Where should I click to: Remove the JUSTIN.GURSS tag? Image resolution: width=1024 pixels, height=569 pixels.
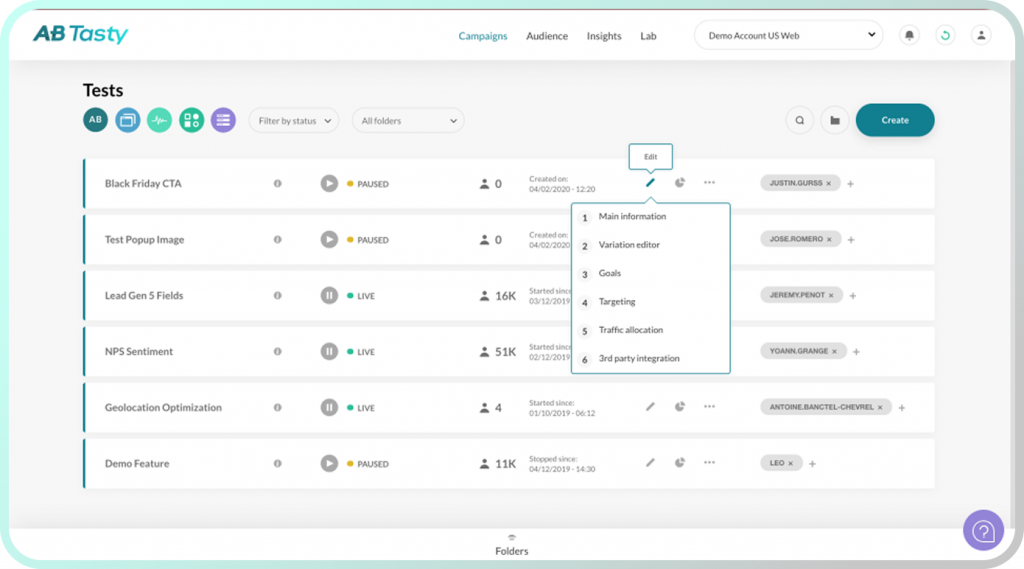pyautogui.click(x=828, y=184)
